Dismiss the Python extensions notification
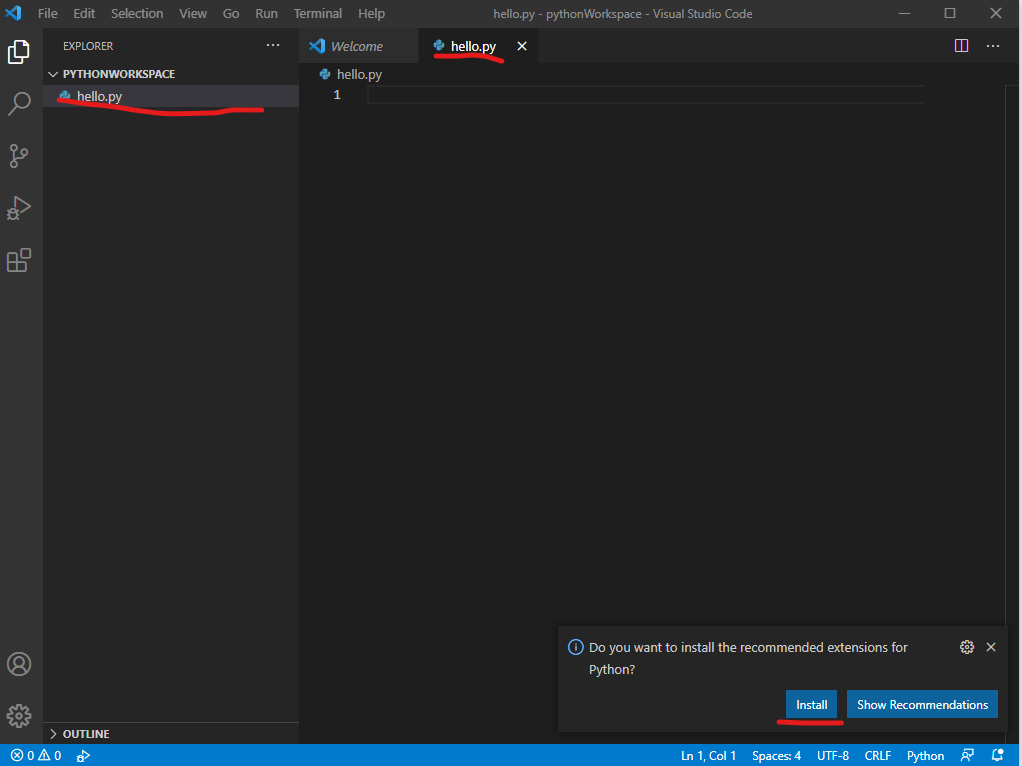 [991, 647]
